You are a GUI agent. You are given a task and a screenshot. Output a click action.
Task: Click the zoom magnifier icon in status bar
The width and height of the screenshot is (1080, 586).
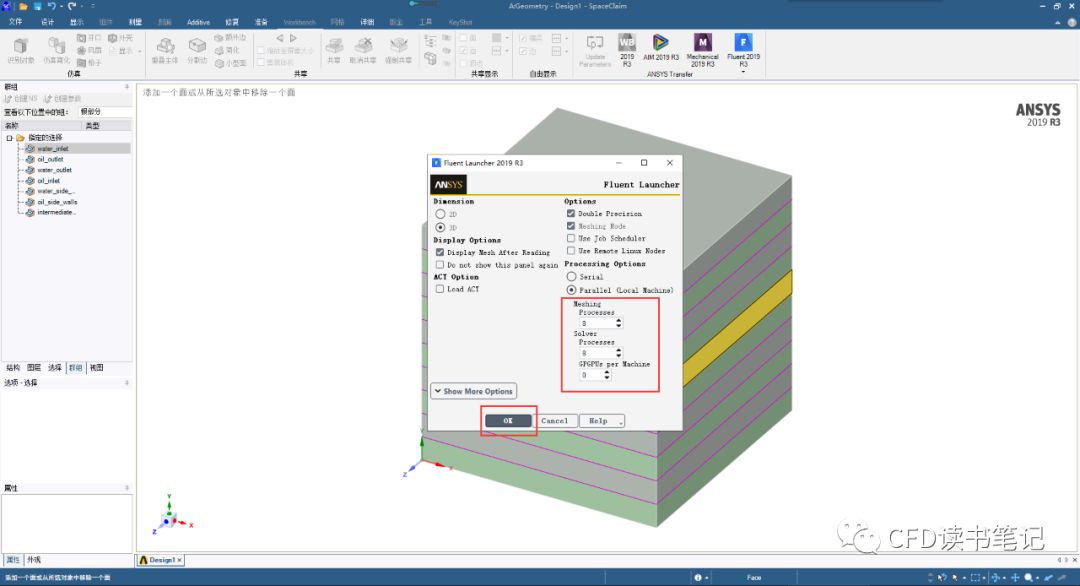[x=1028, y=578]
